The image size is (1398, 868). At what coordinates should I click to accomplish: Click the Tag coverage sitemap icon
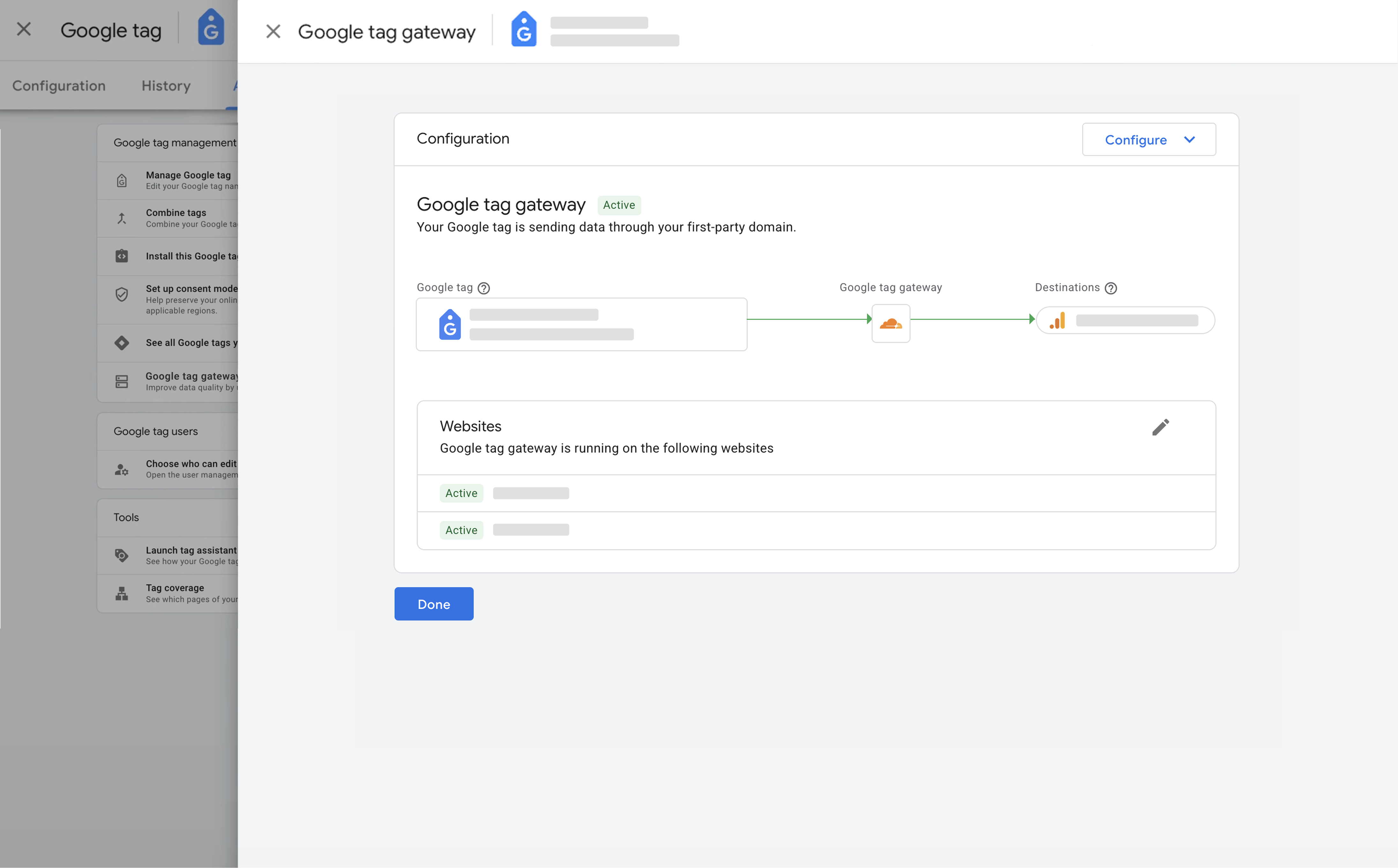click(x=122, y=594)
